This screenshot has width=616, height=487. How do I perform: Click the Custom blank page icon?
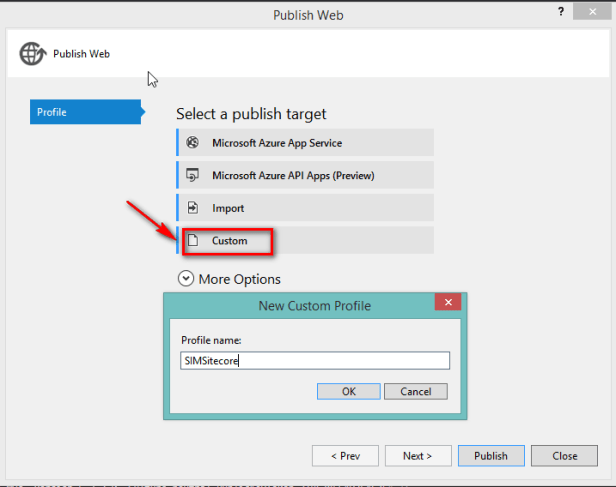point(192,240)
